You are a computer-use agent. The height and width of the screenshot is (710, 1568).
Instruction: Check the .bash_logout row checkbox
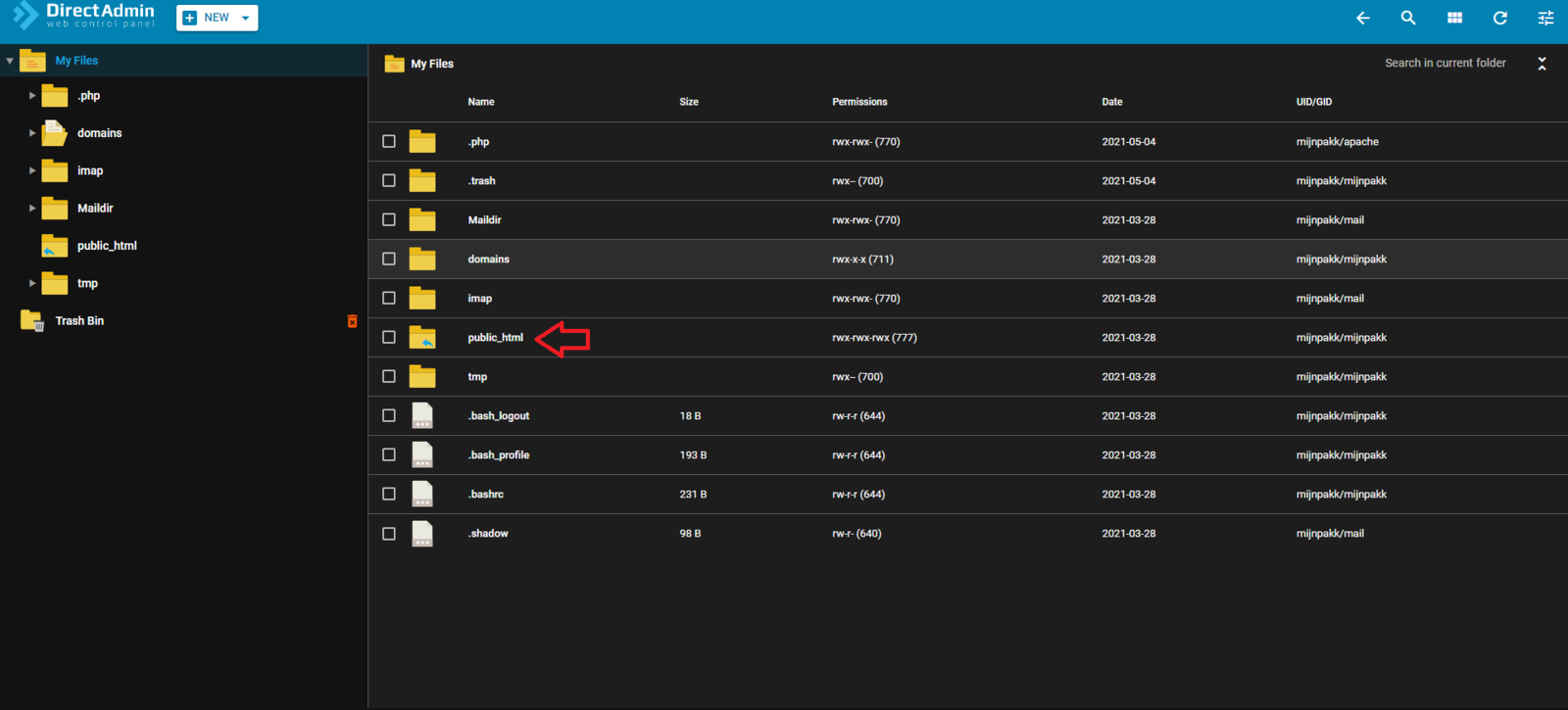389,416
